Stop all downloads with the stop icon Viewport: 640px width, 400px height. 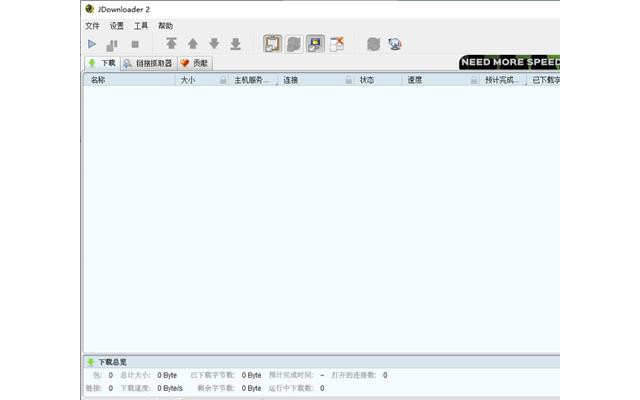click(135, 44)
